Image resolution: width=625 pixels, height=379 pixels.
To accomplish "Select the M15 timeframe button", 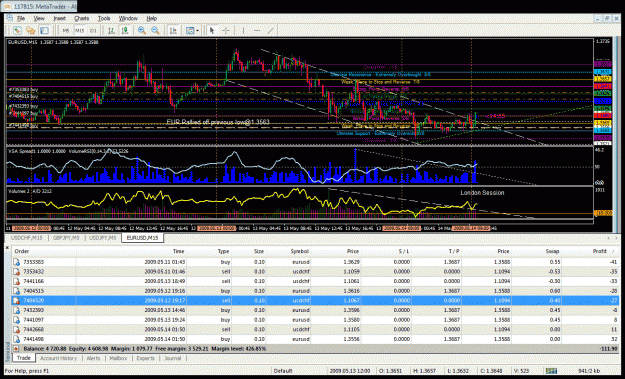I will [x=80, y=30].
